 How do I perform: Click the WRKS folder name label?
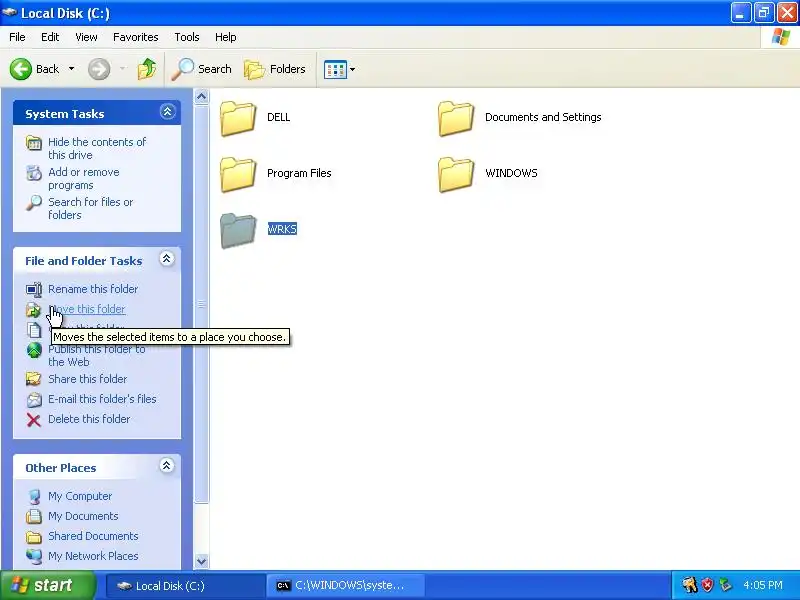[282, 229]
